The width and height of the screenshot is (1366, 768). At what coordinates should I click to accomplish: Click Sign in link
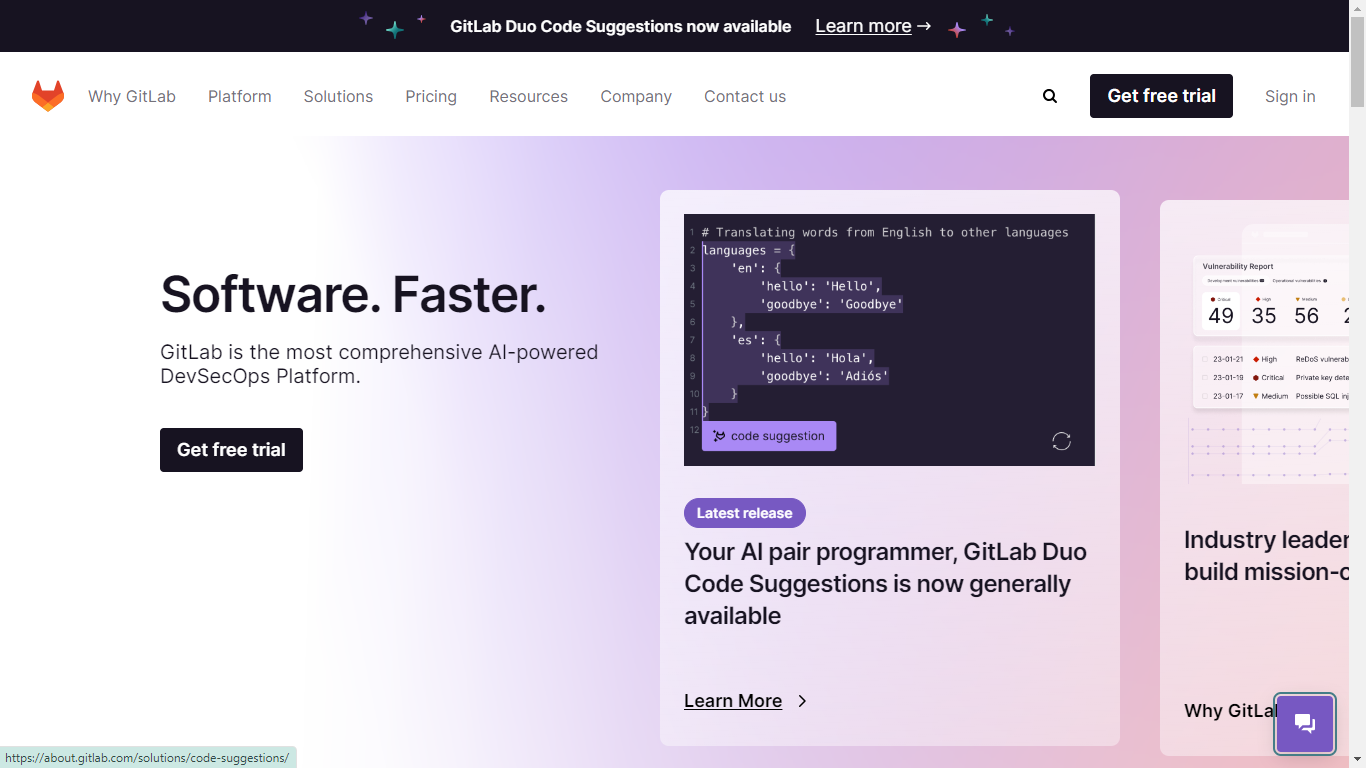(x=1290, y=96)
